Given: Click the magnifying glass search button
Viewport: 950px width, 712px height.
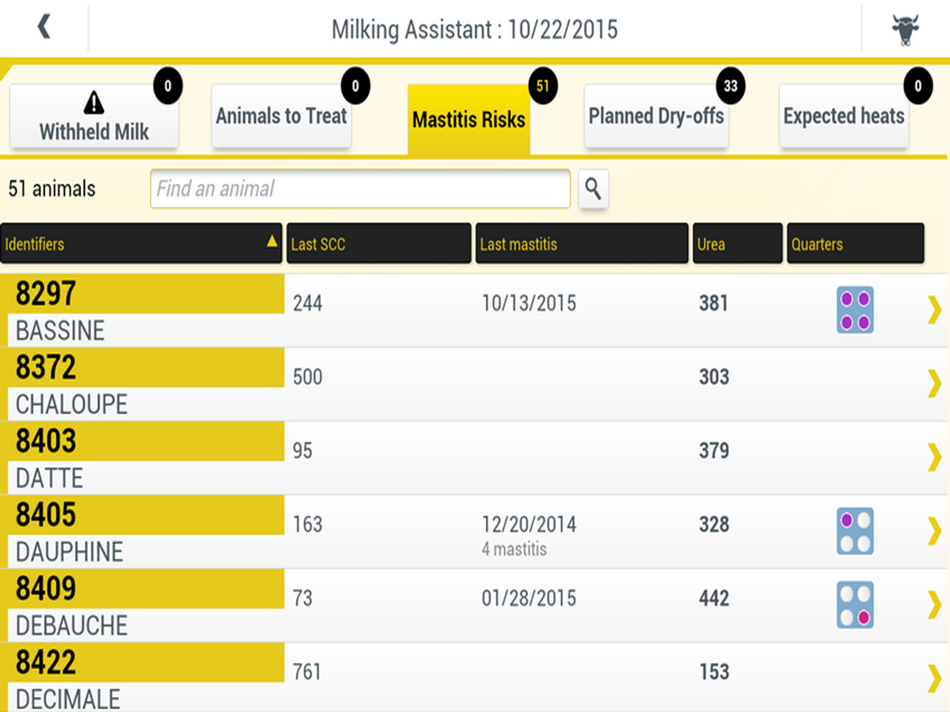Looking at the screenshot, I should tap(593, 189).
